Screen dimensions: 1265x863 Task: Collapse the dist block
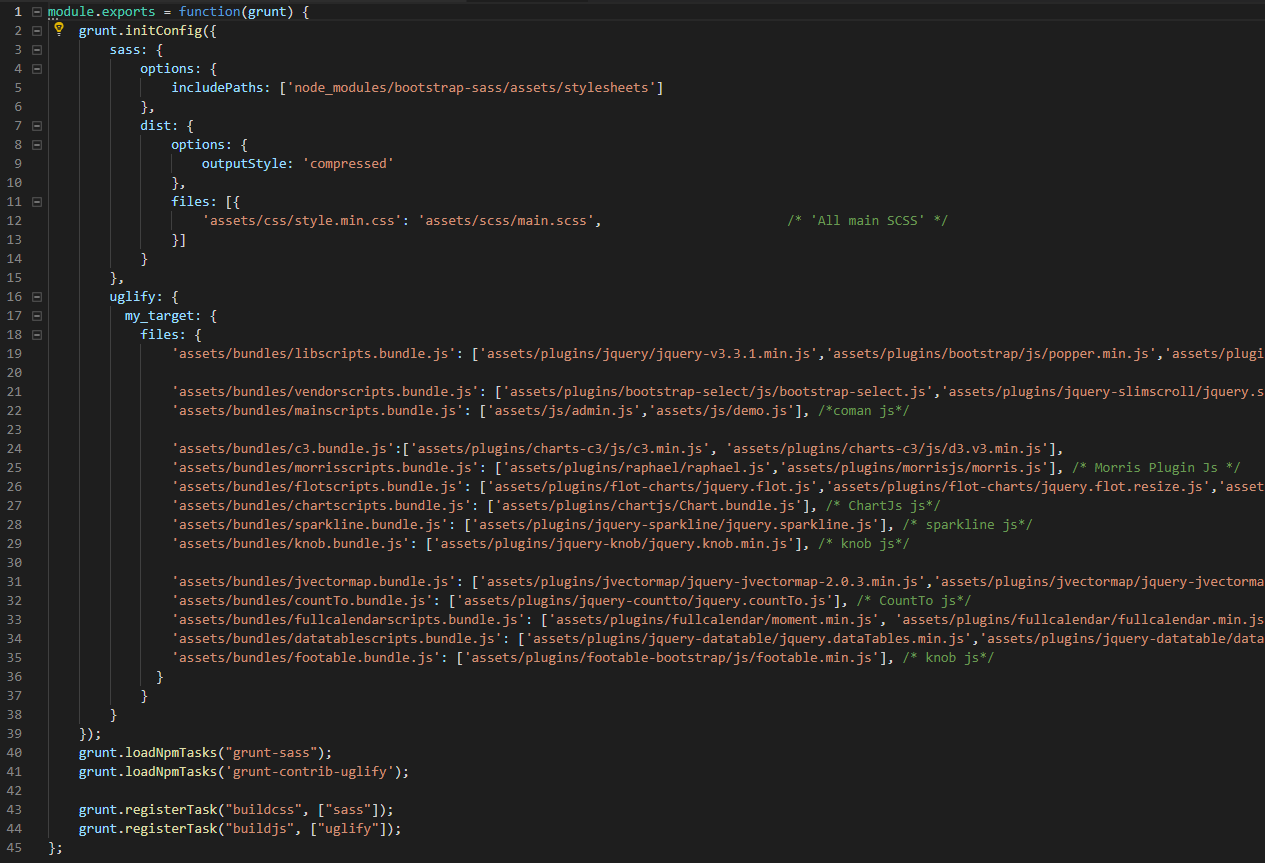(37, 126)
